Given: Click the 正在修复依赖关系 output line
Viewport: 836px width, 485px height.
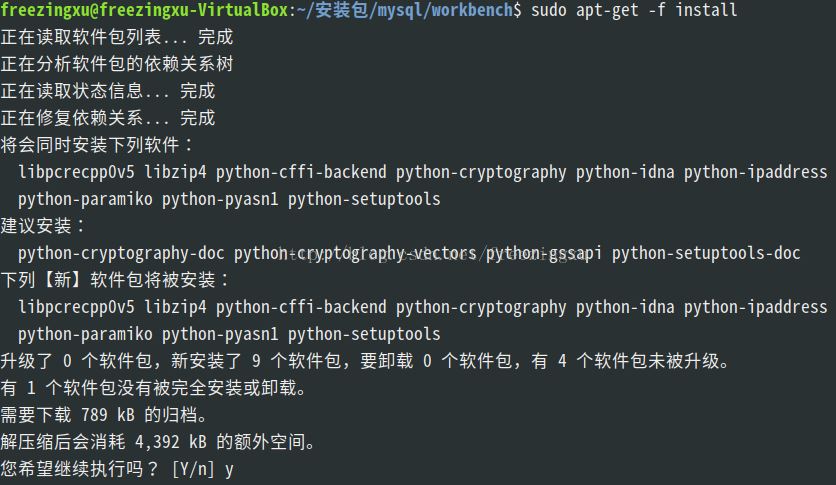Looking at the screenshot, I should click(107, 118).
